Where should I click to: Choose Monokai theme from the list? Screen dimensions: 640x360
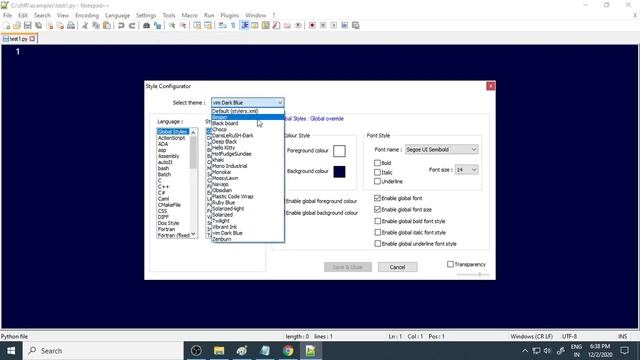click(247, 172)
